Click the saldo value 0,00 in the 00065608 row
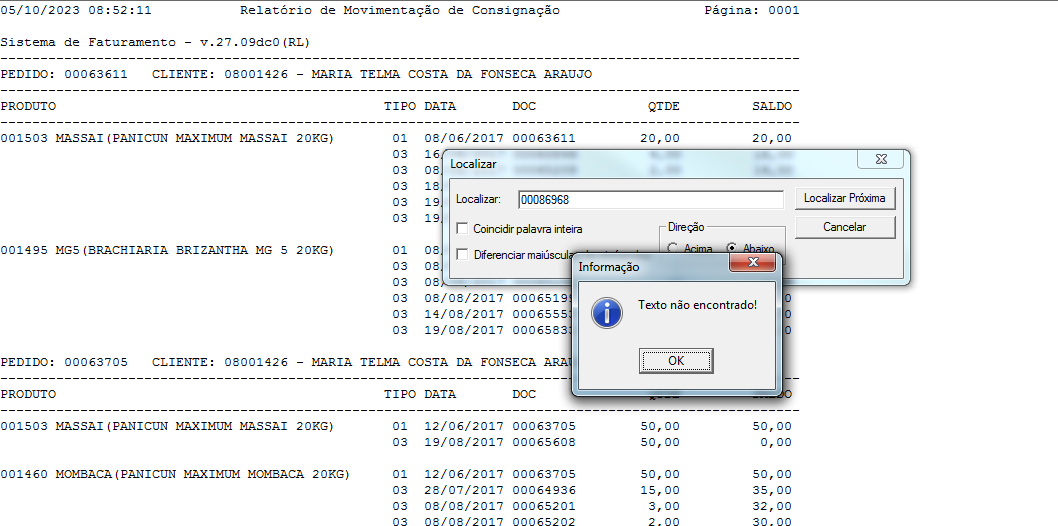1058x526 pixels. pyautogui.click(x=776, y=442)
